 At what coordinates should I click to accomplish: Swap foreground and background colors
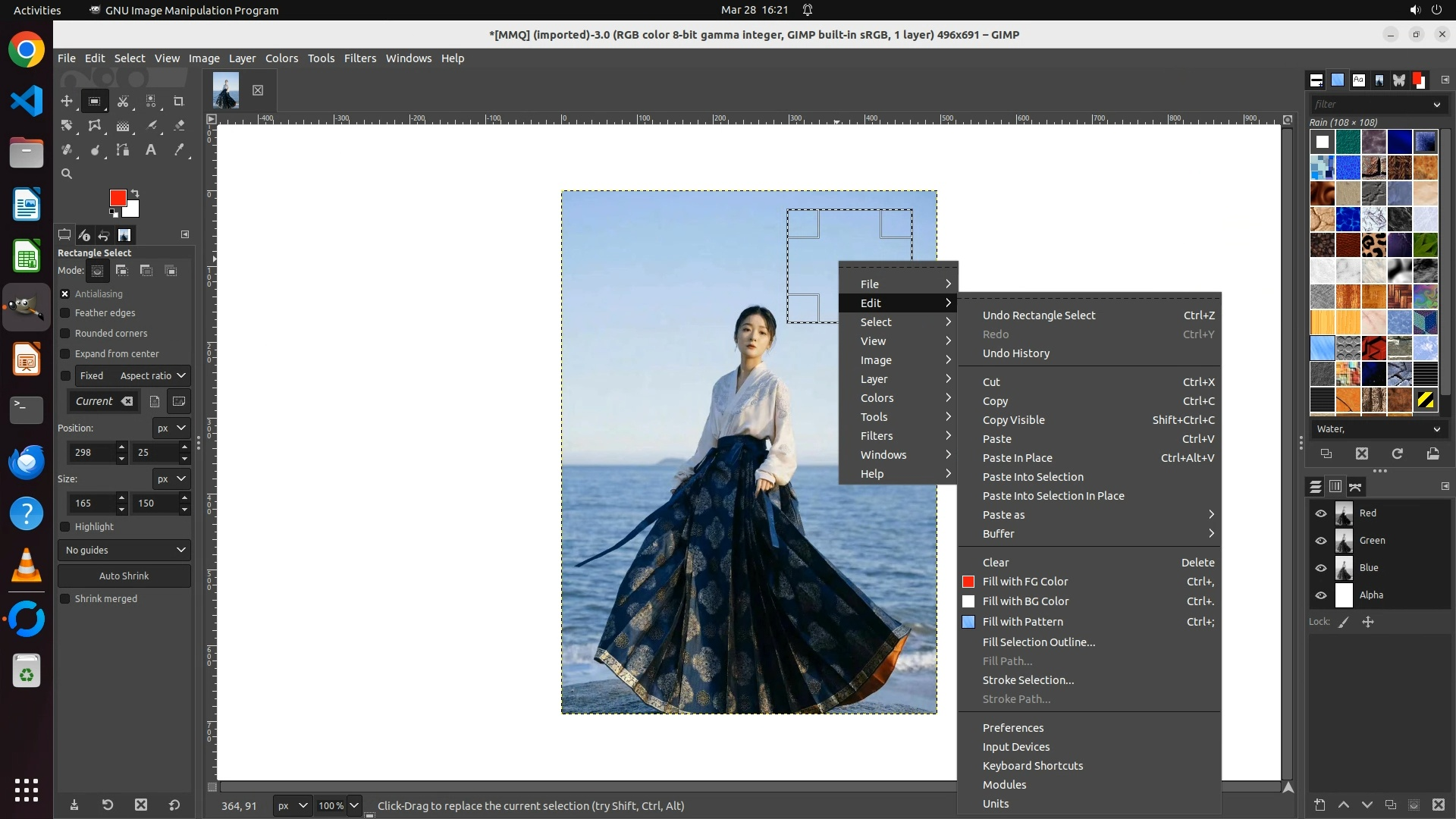pos(135,193)
